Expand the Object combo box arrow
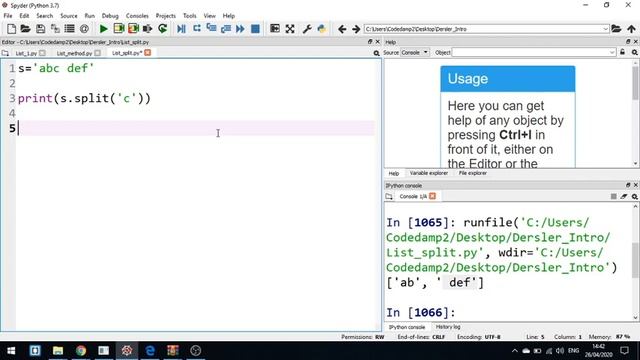 click(x=612, y=52)
